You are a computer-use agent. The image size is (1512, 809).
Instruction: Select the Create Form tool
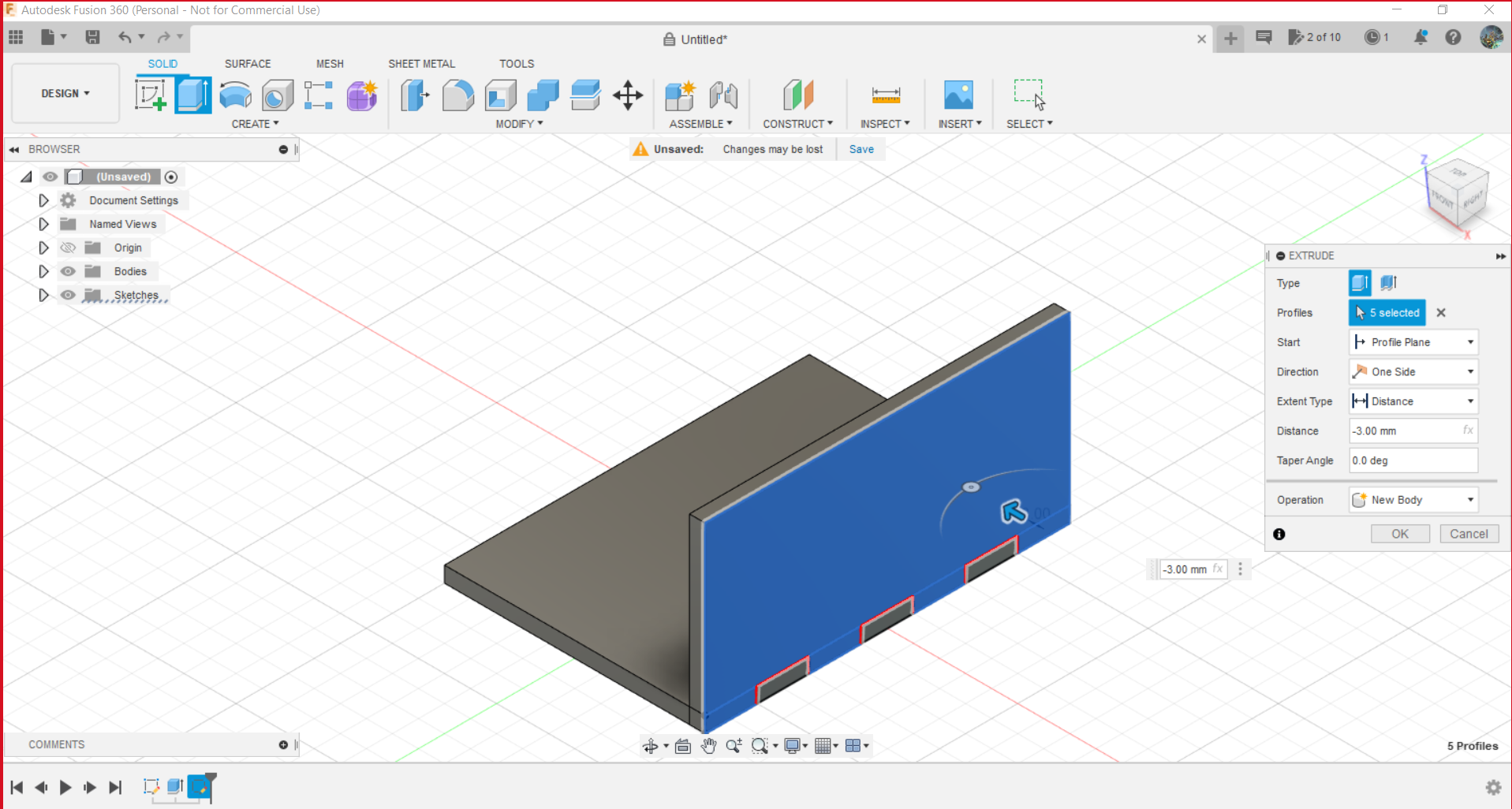(x=362, y=95)
